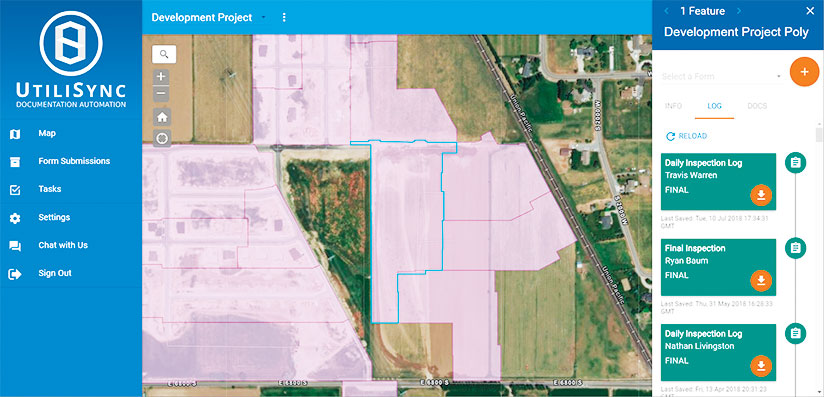Image resolution: width=824 pixels, height=397 pixels.
Task: Download Nathan Livingston's Daily Inspection Log
Action: pos(761,366)
